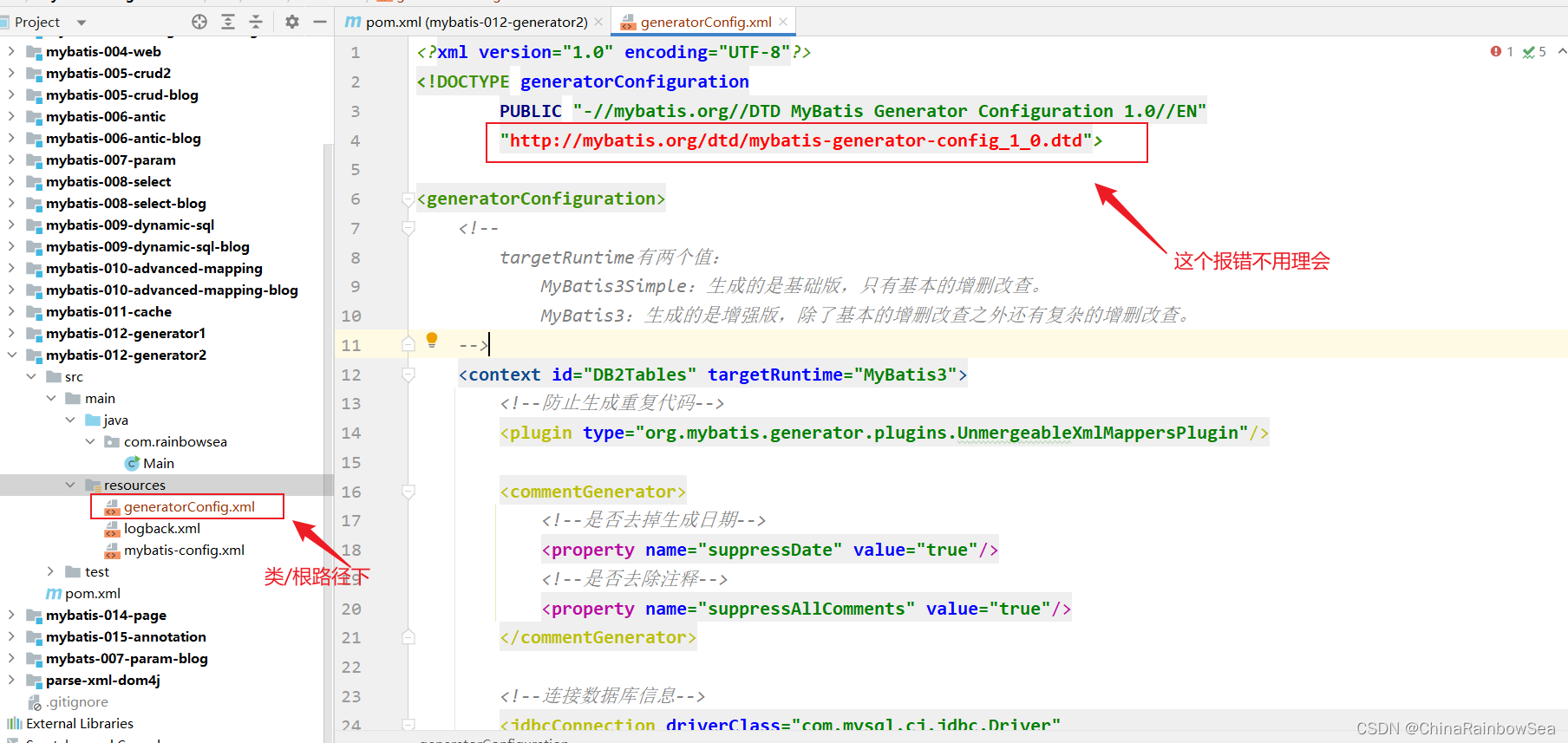
Task: Open the Project view dropdown
Action: pos(82,23)
